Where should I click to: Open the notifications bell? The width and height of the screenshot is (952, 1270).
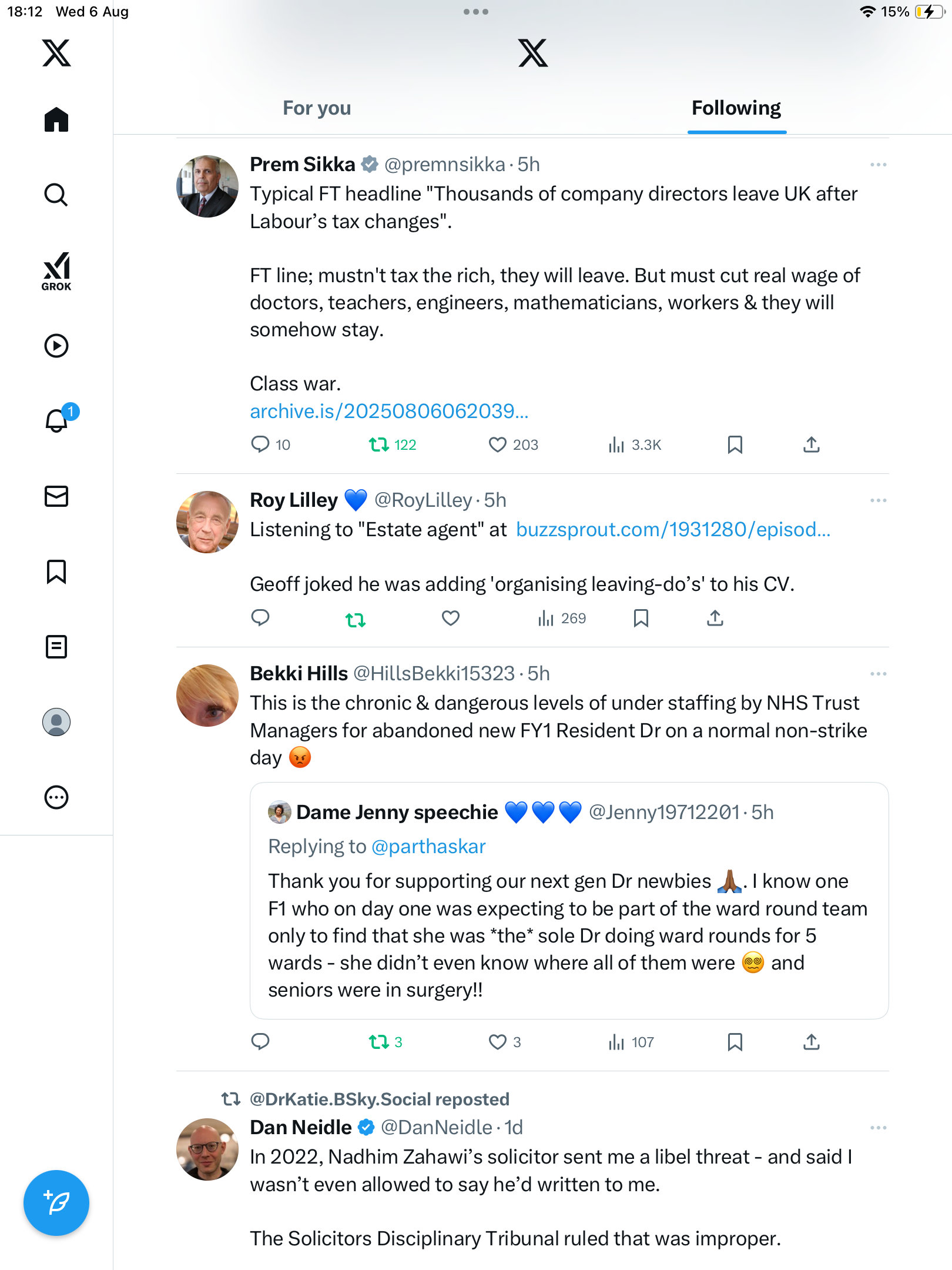pyautogui.click(x=57, y=421)
